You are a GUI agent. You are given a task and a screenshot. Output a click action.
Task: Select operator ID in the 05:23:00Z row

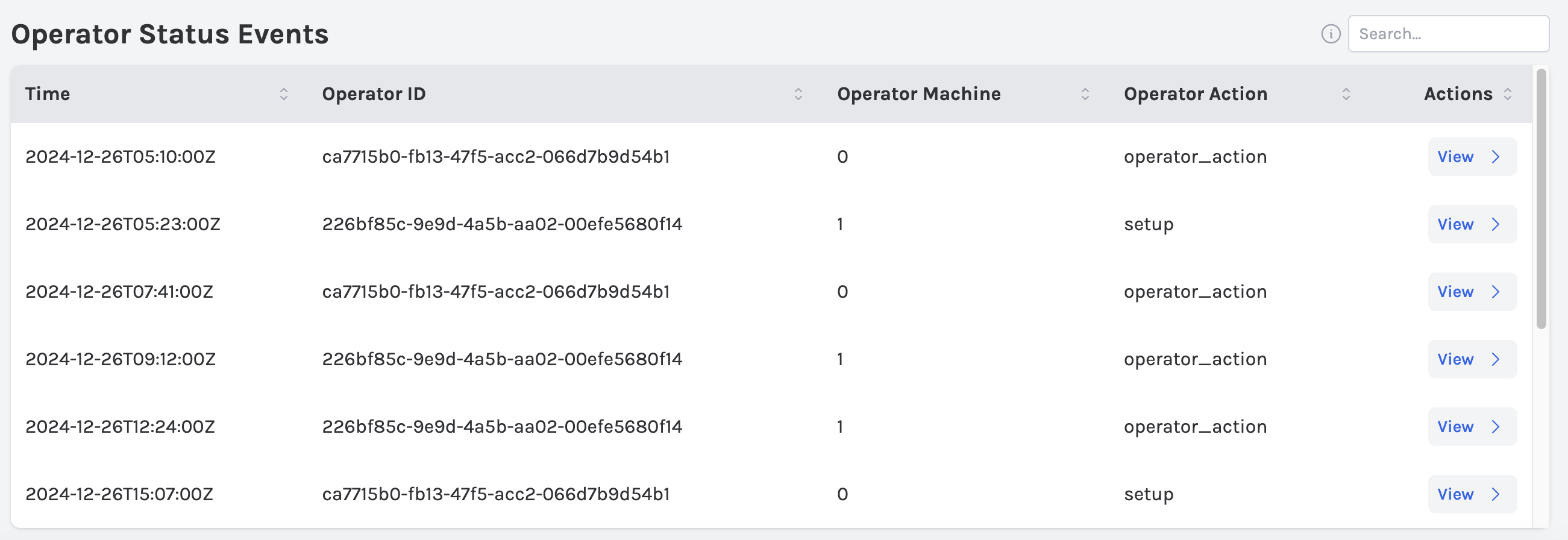pyautogui.click(x=501, y=225)
